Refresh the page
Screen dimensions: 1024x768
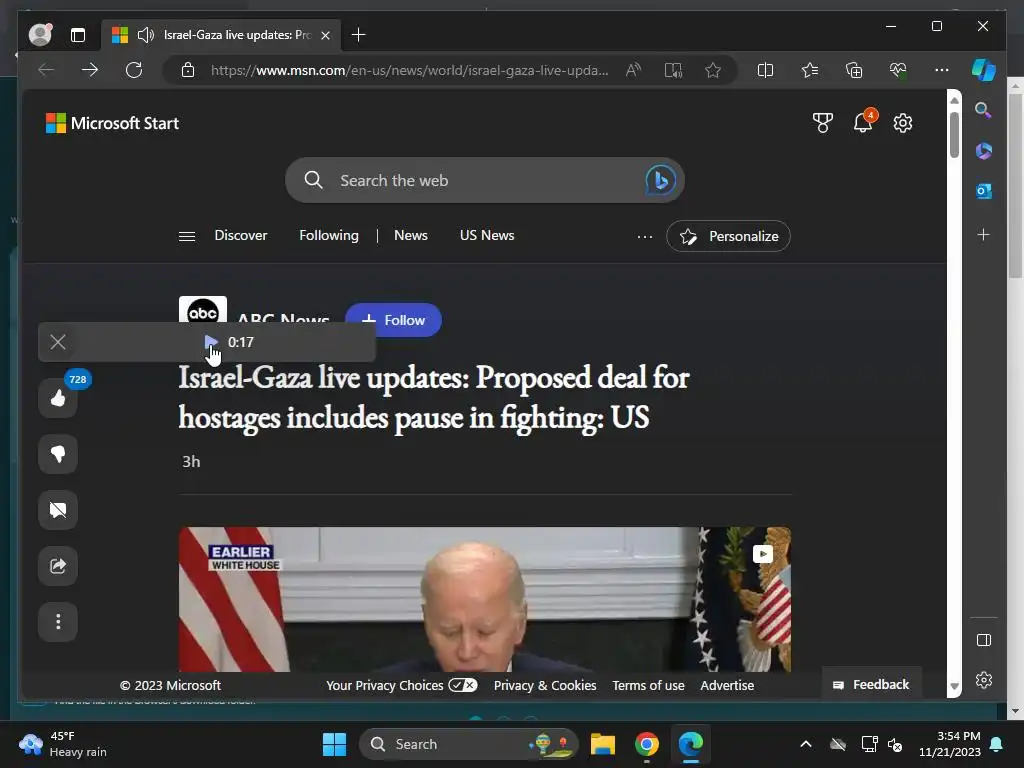tap(134, 70)
